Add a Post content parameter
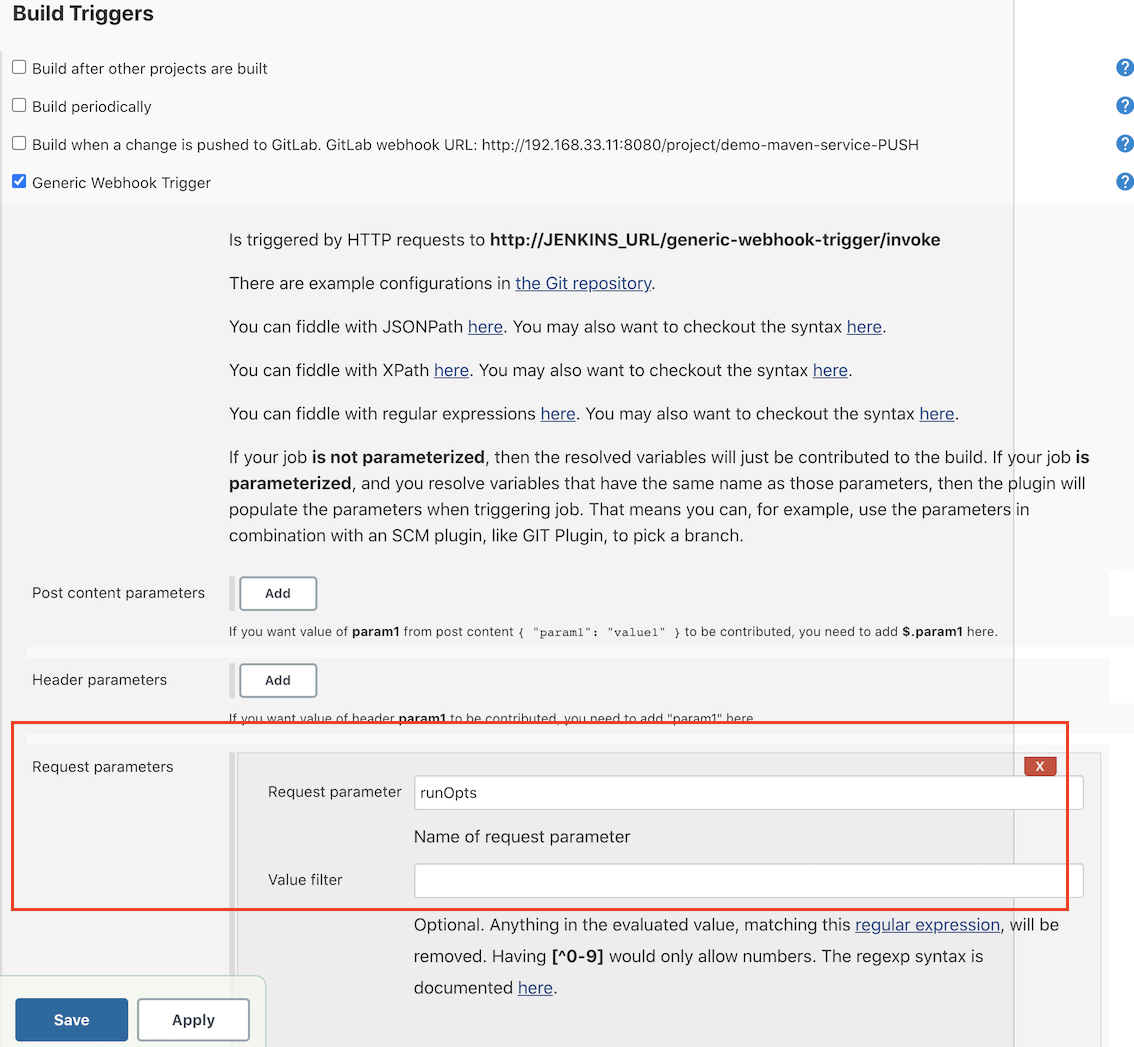Image resolution: width=1134 pixels, height=1047 pixels. 278,593
